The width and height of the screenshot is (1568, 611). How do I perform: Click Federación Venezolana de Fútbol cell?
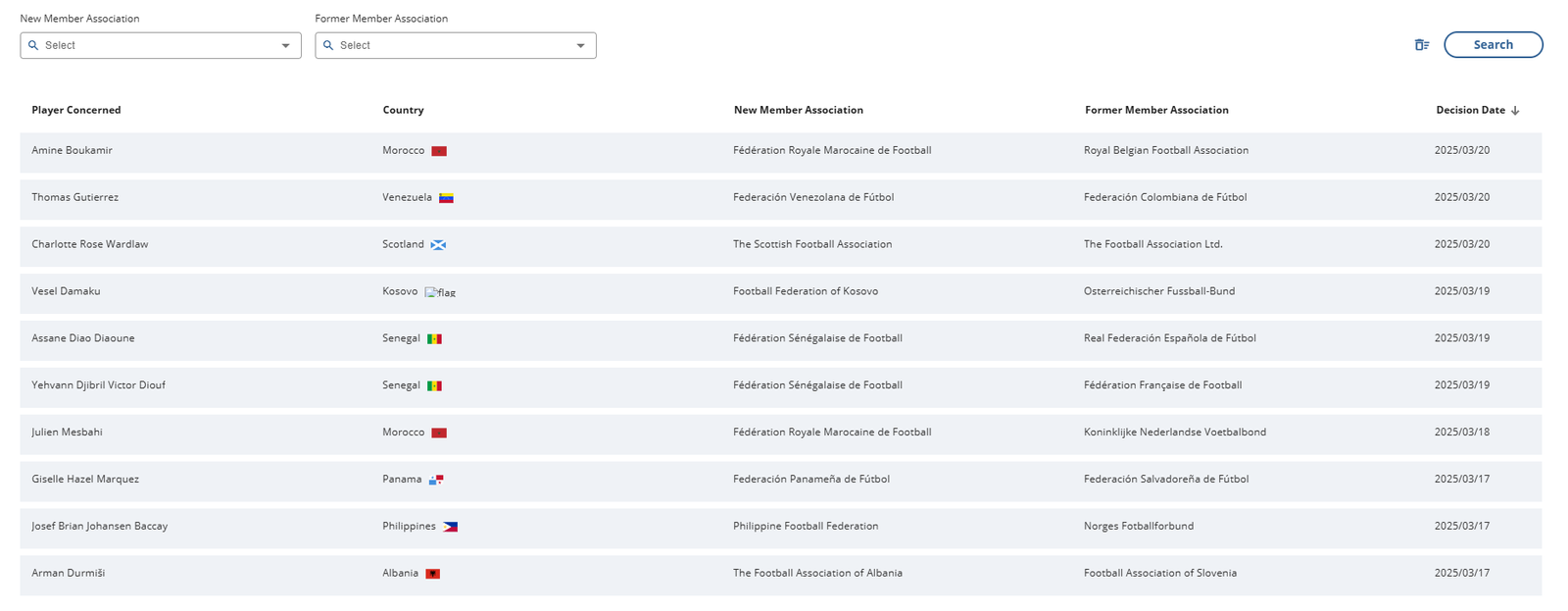click(x=813, y=197)
